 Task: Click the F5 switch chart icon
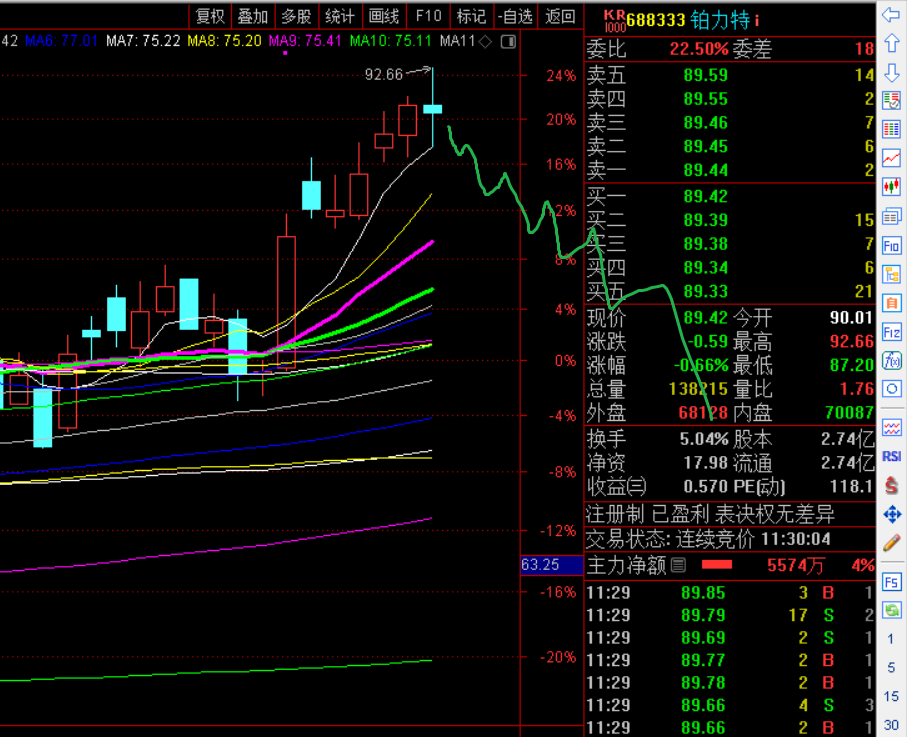coord(891,582)
